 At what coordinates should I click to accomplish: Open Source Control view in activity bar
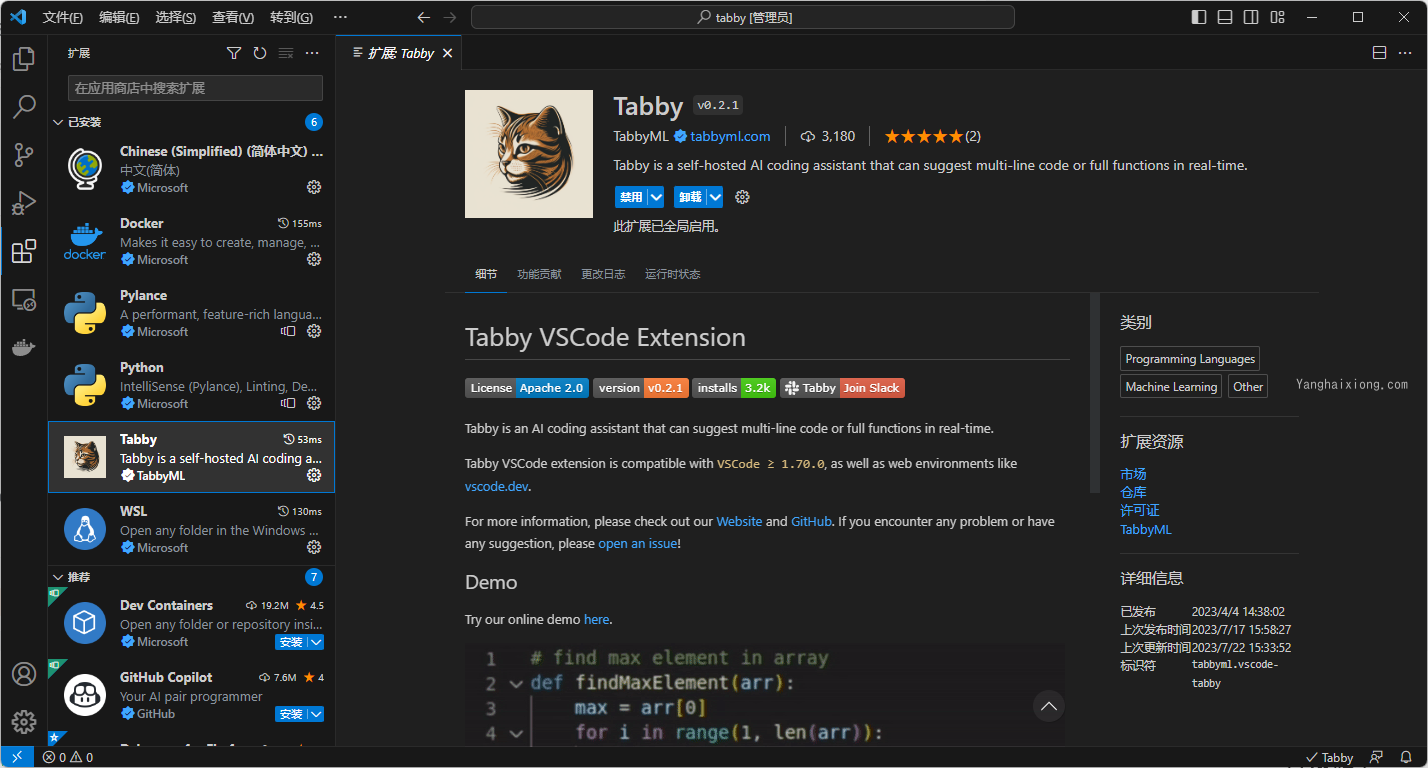pos(24,154)
